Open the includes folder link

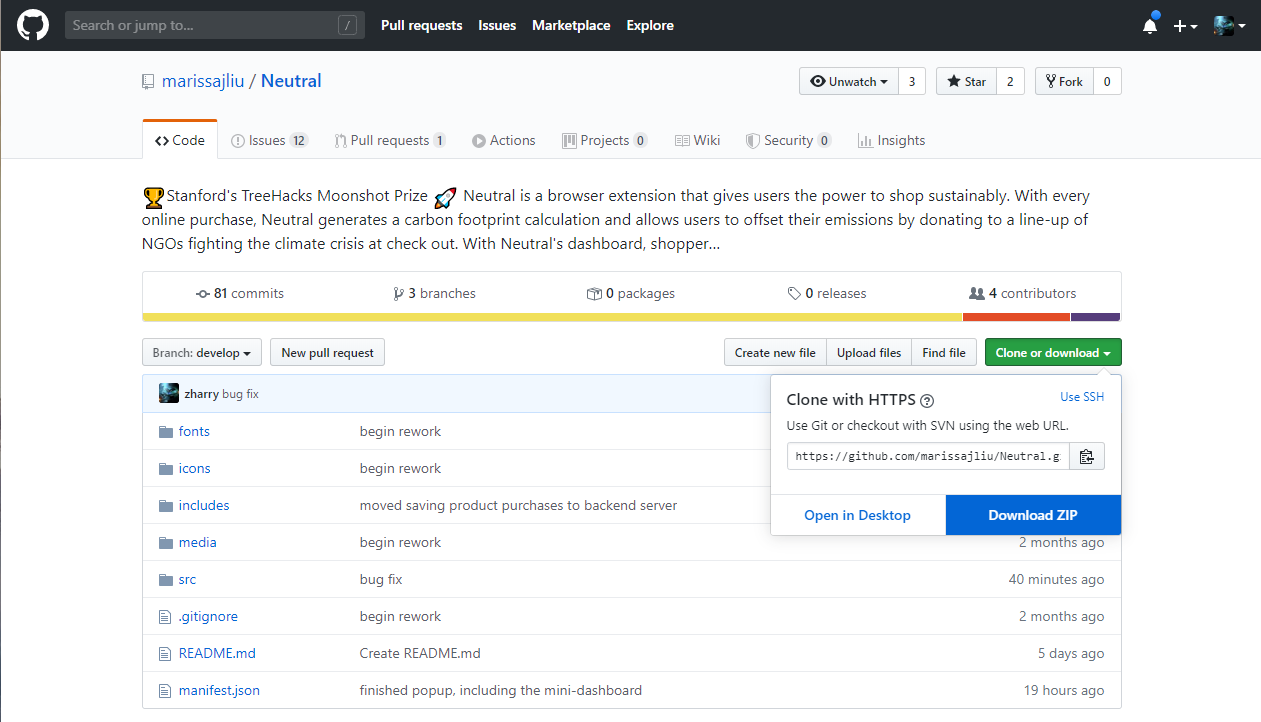point(204,506)
